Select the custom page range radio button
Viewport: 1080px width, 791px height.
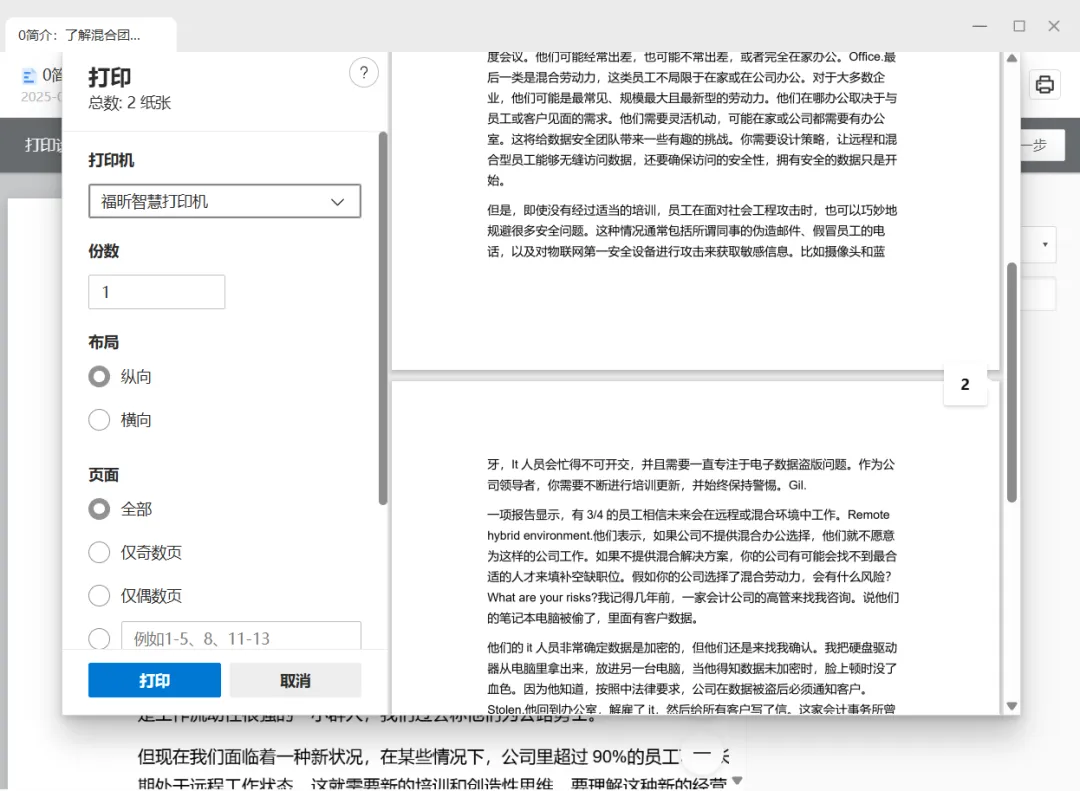point(99,638)
